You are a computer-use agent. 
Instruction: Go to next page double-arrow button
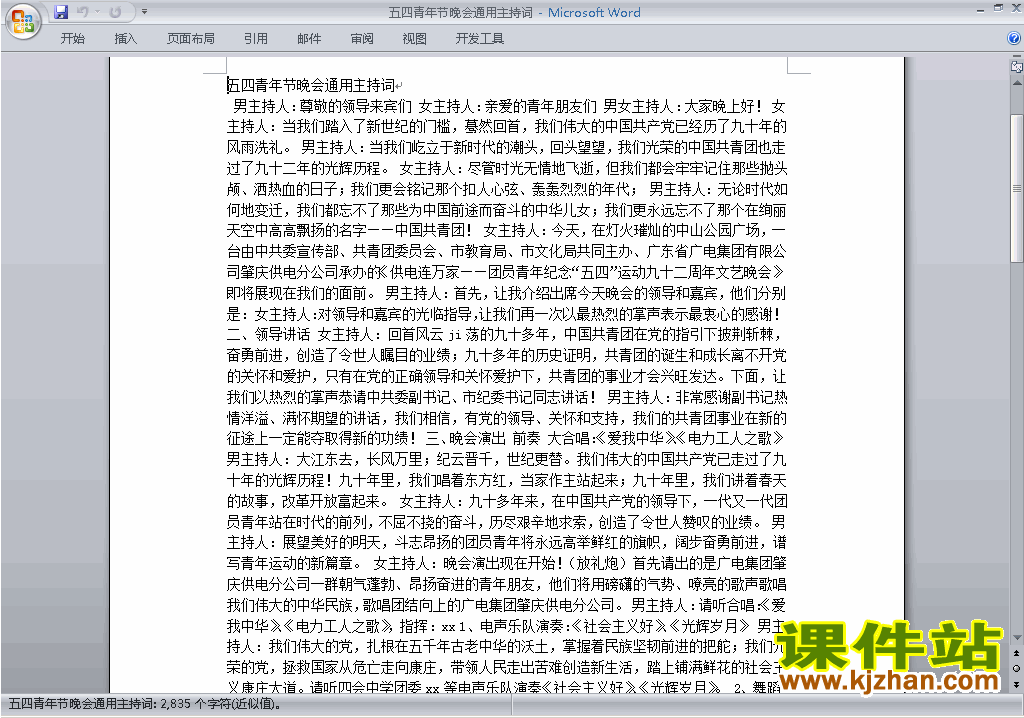(1016, 684)
